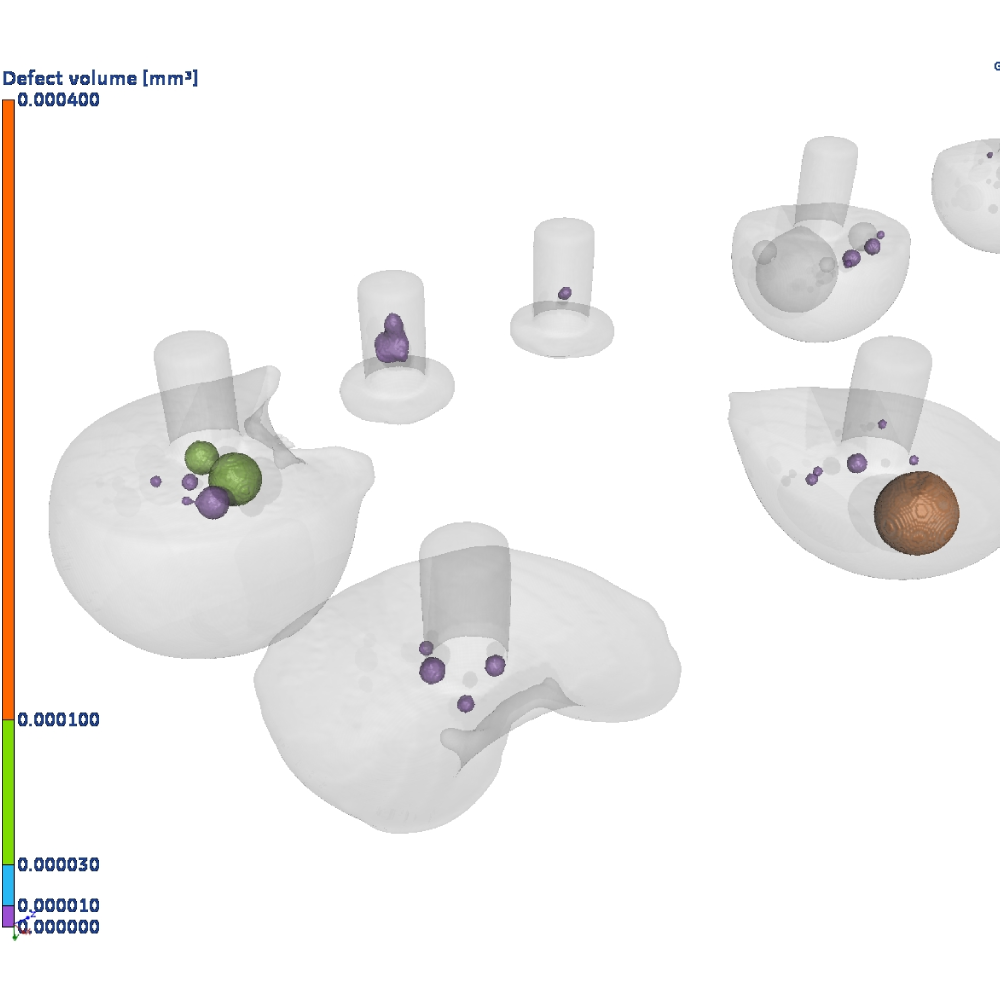Select the light blue legend color band
The width and height of the screenshot is (1000, 1000).
pos(8,885)
